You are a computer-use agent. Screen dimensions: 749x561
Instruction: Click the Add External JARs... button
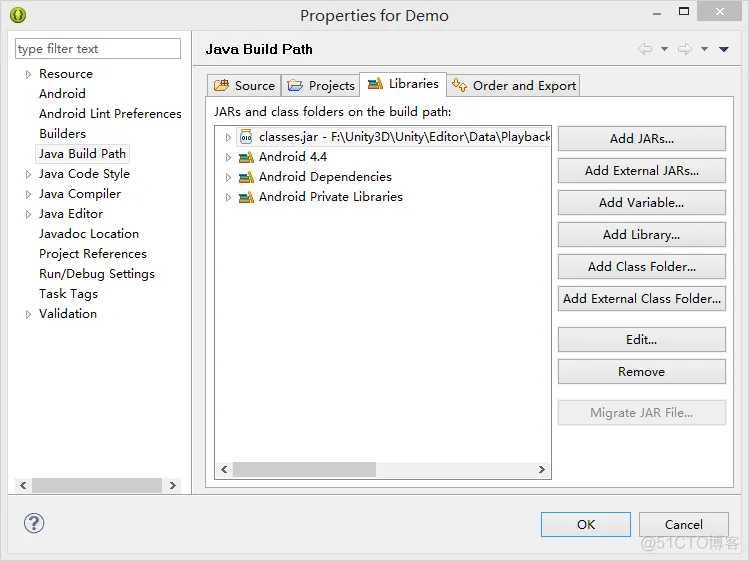[x=642, y=171]
